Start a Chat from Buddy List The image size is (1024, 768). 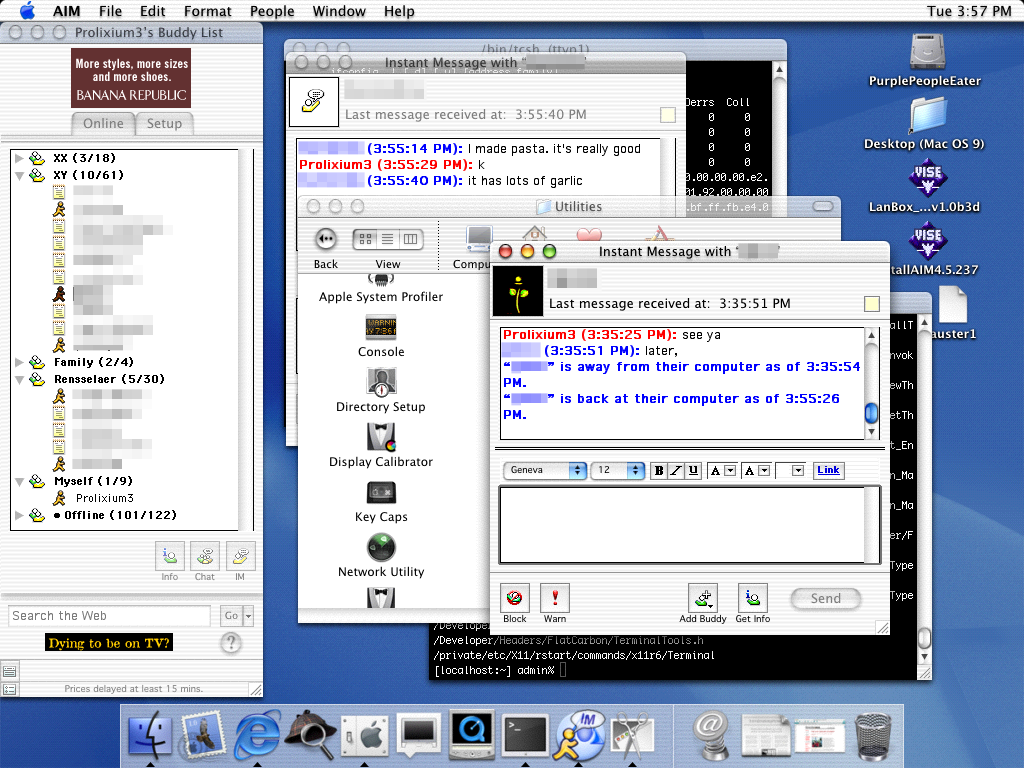point(205,556)
